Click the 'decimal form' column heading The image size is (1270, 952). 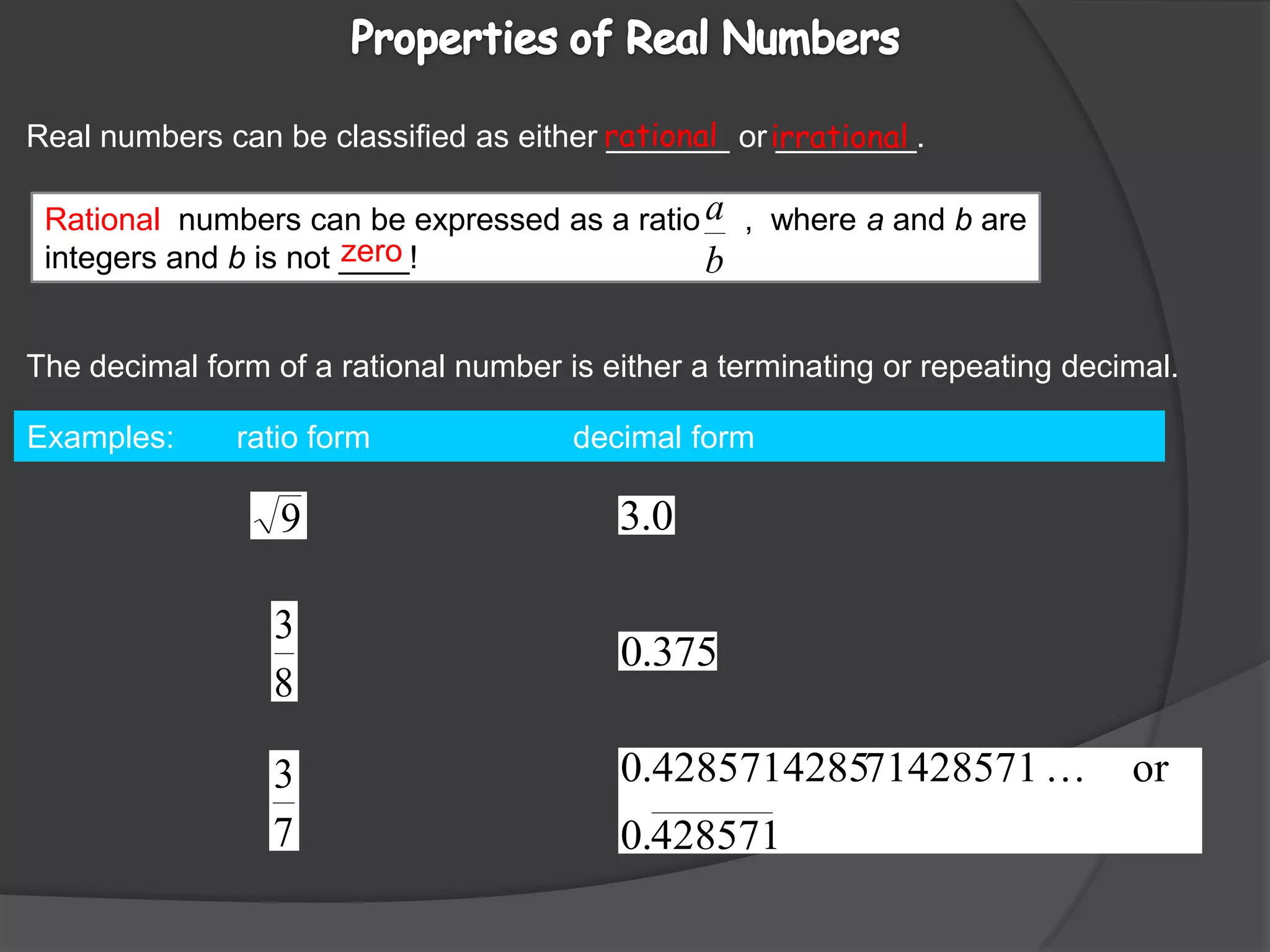pos(664,437)
